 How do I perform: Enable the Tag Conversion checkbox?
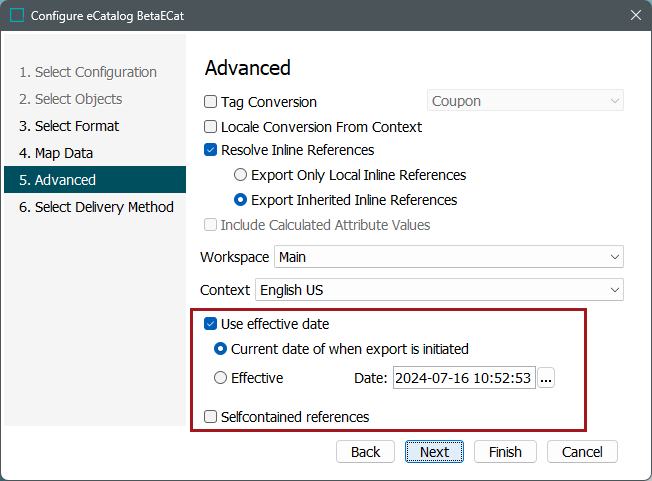tap(211, 102)
